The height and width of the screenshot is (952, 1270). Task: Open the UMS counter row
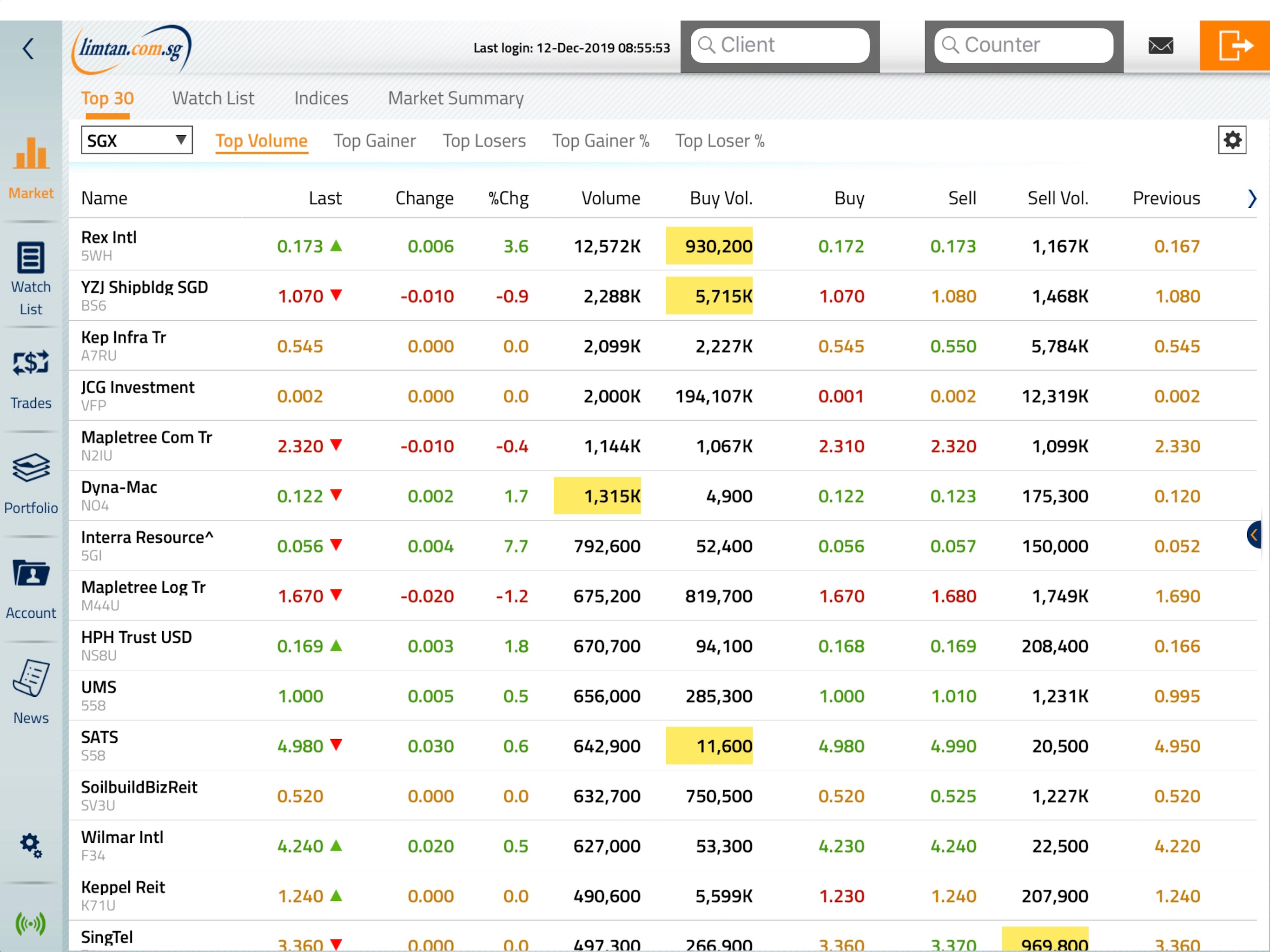pyautogui.click(x=662, y=695)
